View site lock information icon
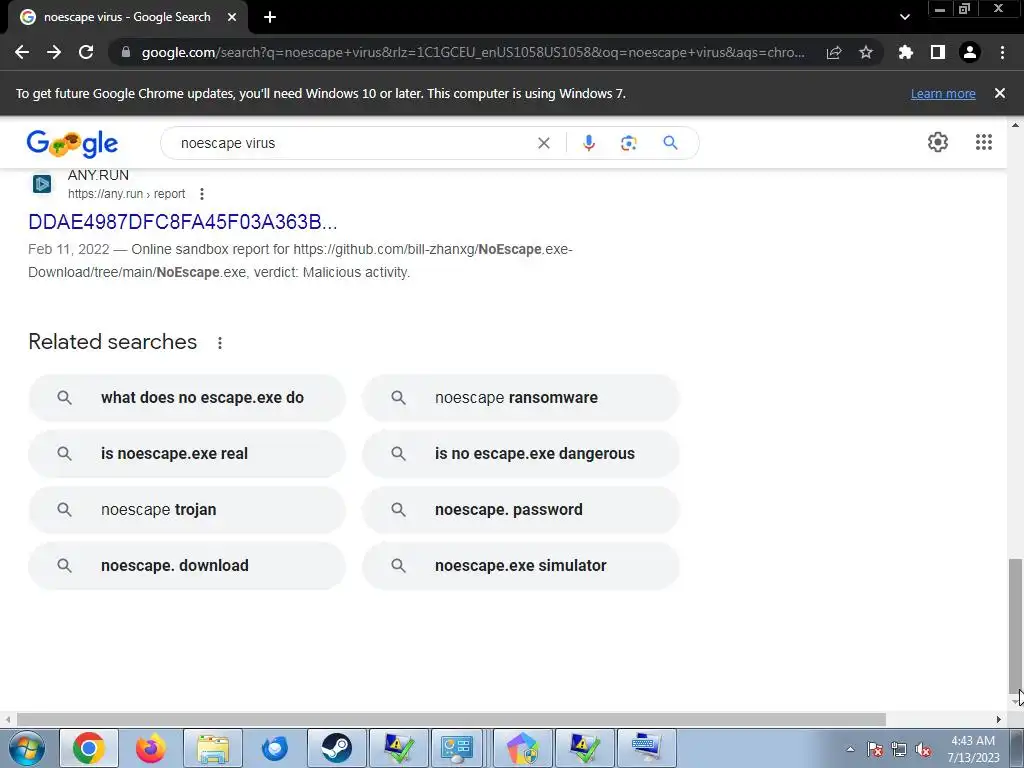This screenshot has height=768, width=1024. [126, 52]
